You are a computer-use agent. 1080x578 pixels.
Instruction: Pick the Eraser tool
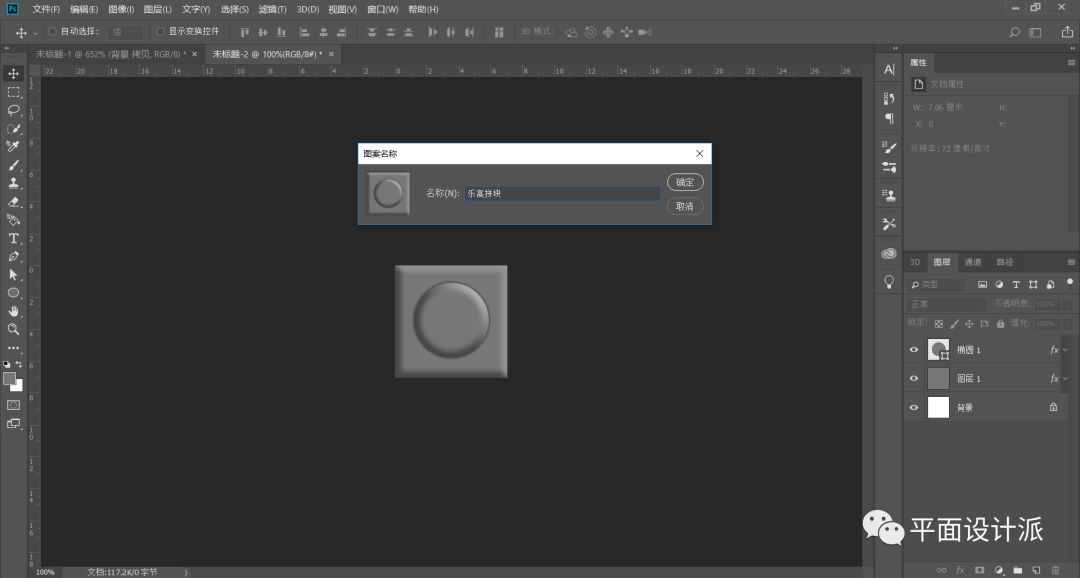[x=14, y=201]
